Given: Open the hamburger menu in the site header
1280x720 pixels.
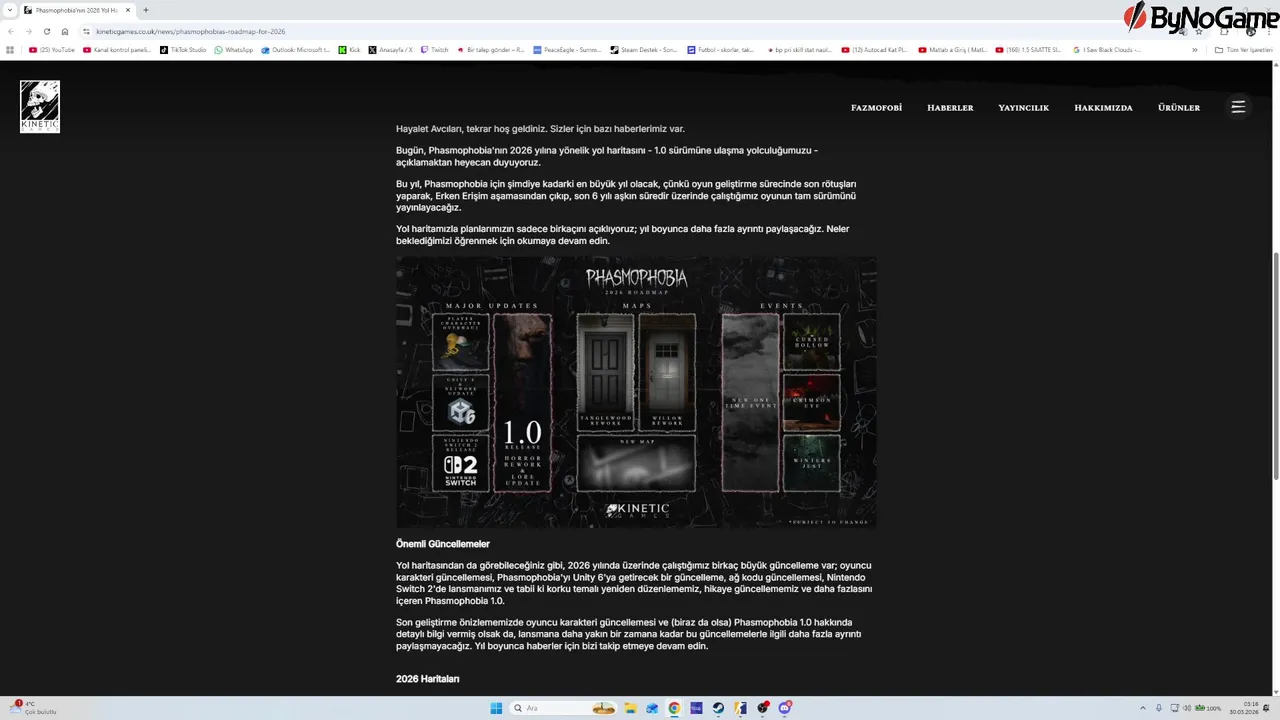Looking at the screenshot, I should click(x=1238, y=107).
